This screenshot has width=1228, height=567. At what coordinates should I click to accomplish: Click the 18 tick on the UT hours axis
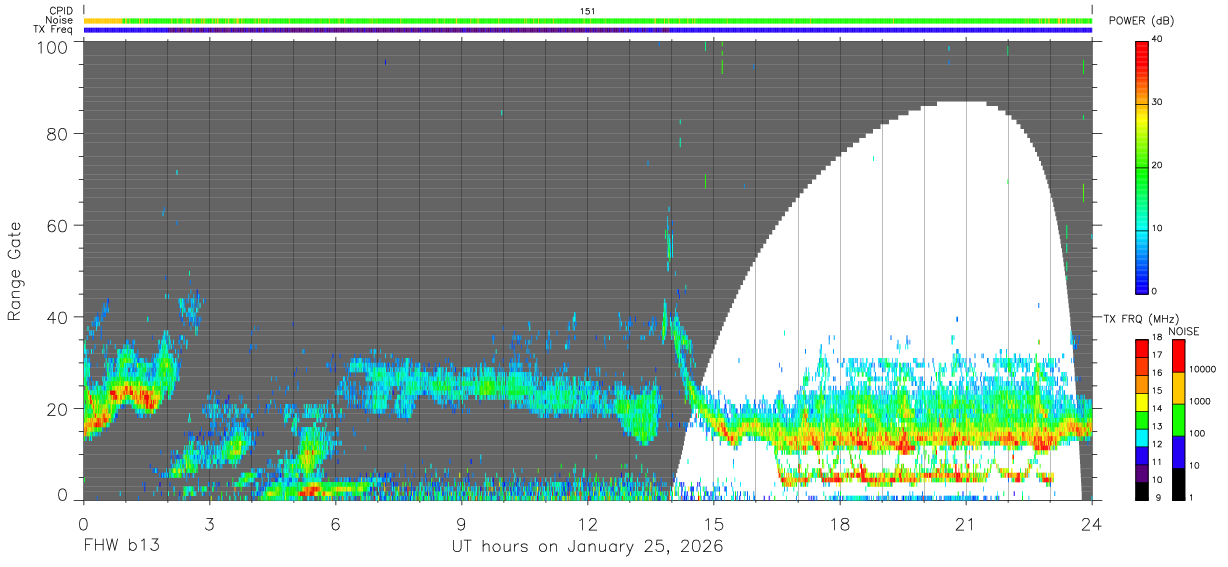click(840, 524)
